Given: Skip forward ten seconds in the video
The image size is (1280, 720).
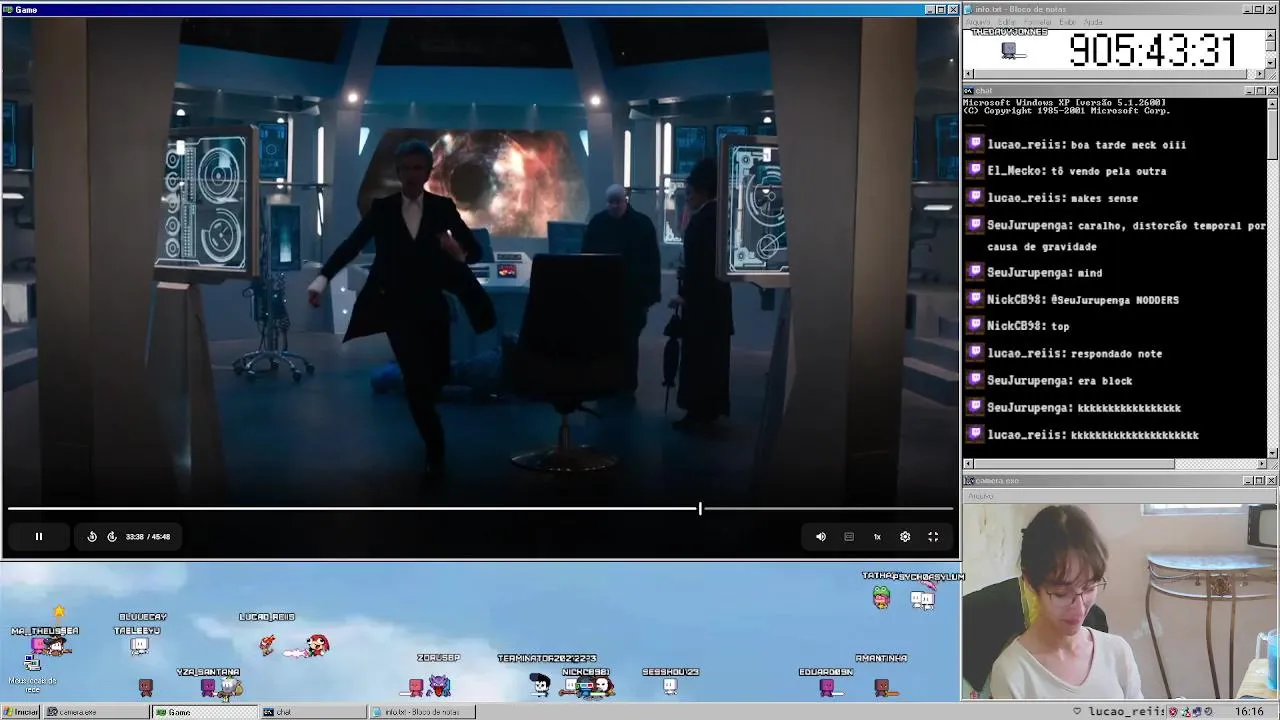Looking at the screenshot, I should click(x=112, y=537).
